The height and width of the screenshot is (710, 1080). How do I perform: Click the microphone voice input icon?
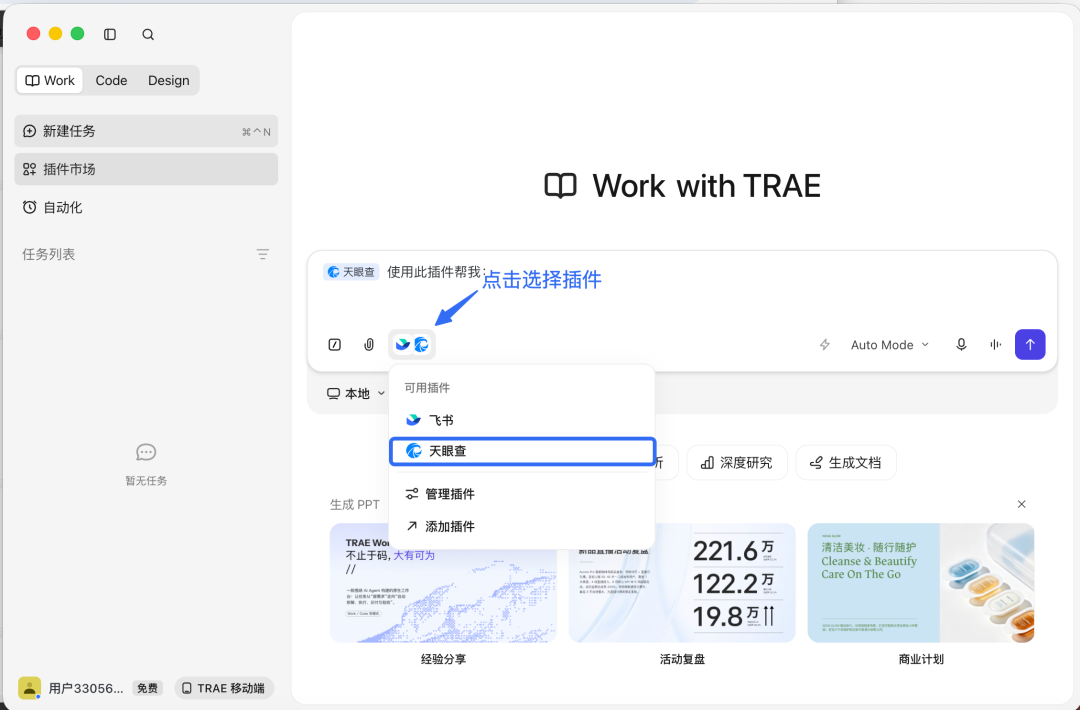pos(962,344)
